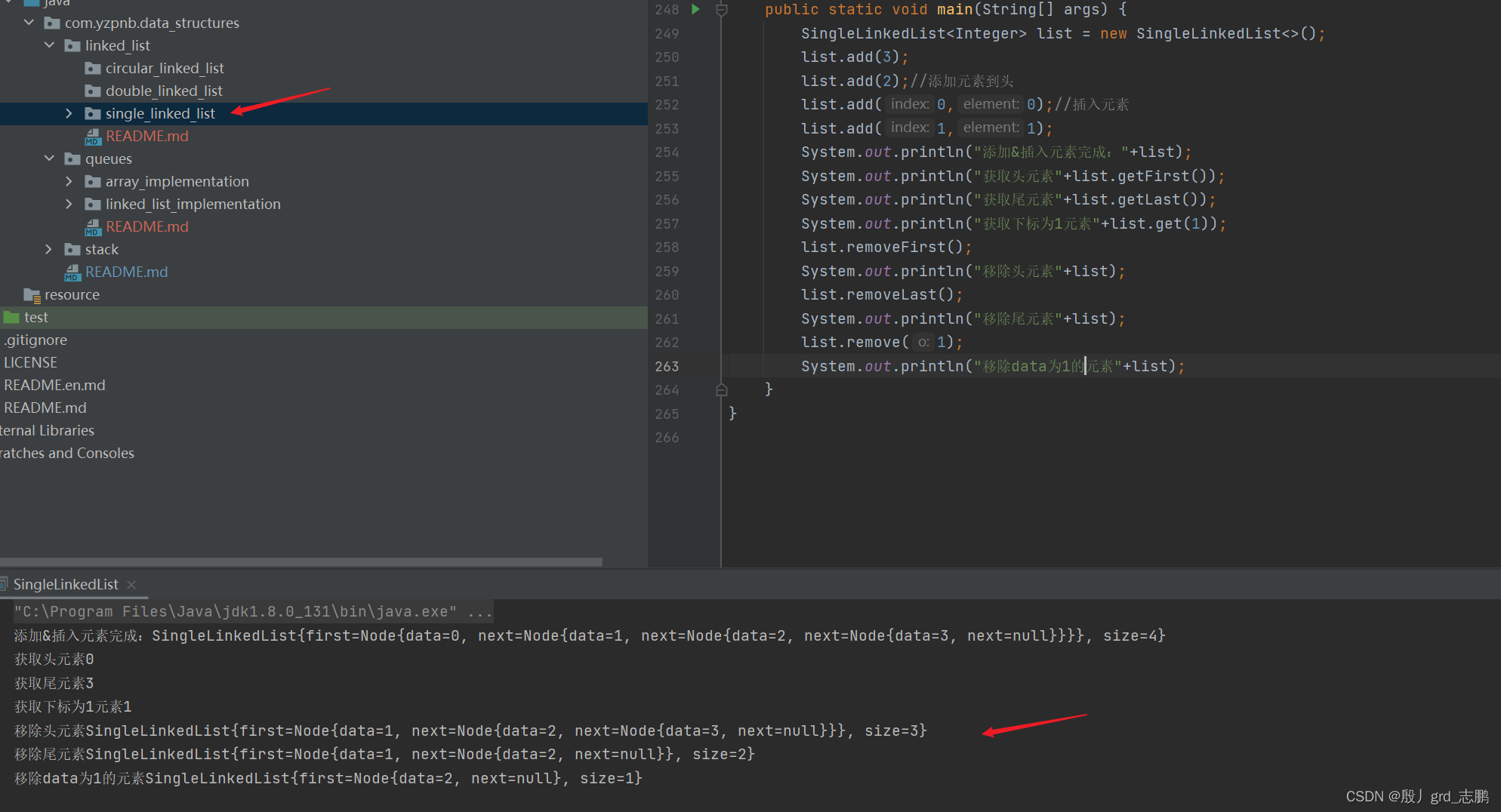Screen dimensions: 1501x812
Task: Click the resource folder icon
Action: [32, 295]
